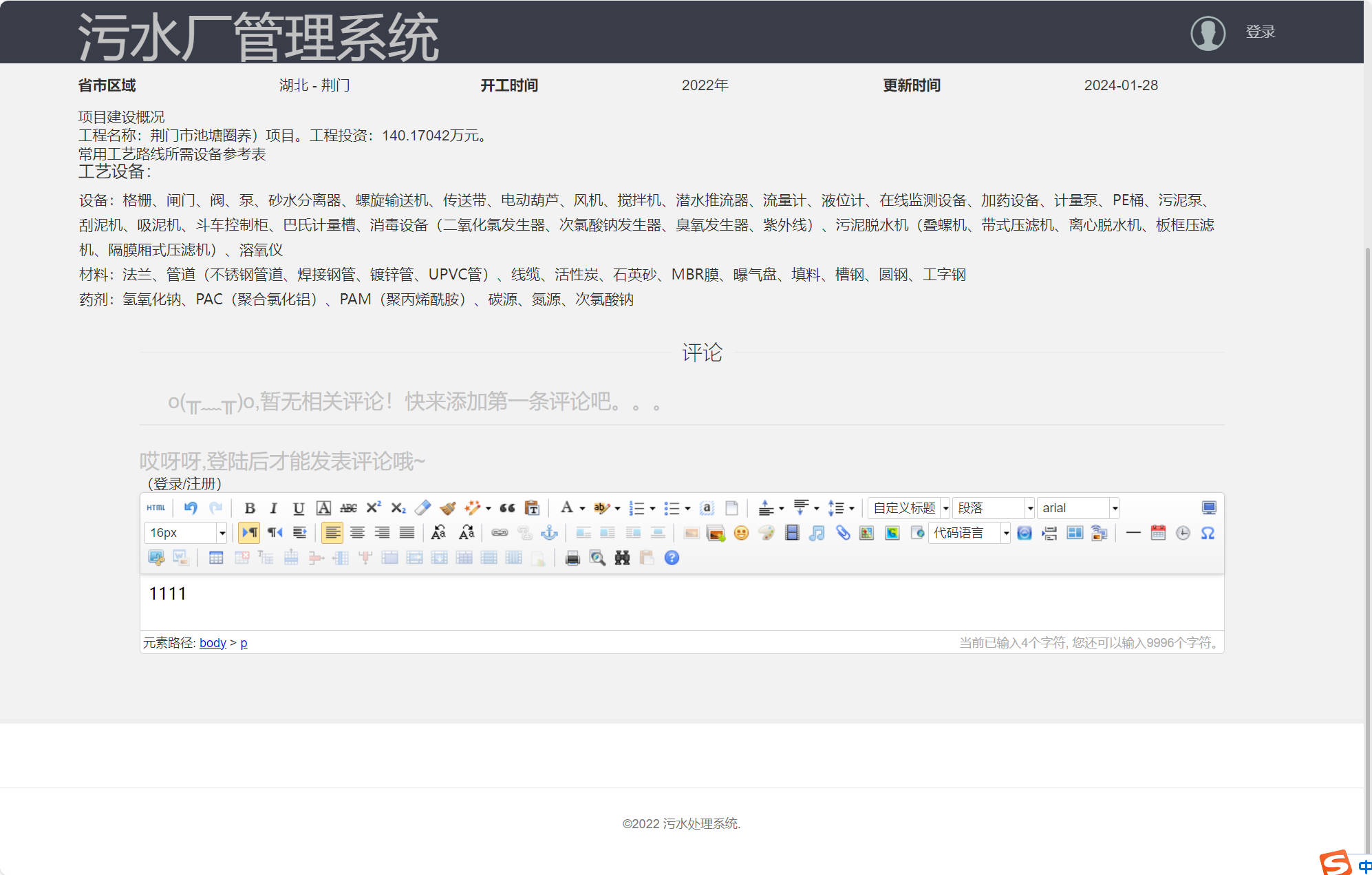Viewport: 1372px width, 875px height.
Task: Insert a table into the comment
Action: click(x=216, y=558)
